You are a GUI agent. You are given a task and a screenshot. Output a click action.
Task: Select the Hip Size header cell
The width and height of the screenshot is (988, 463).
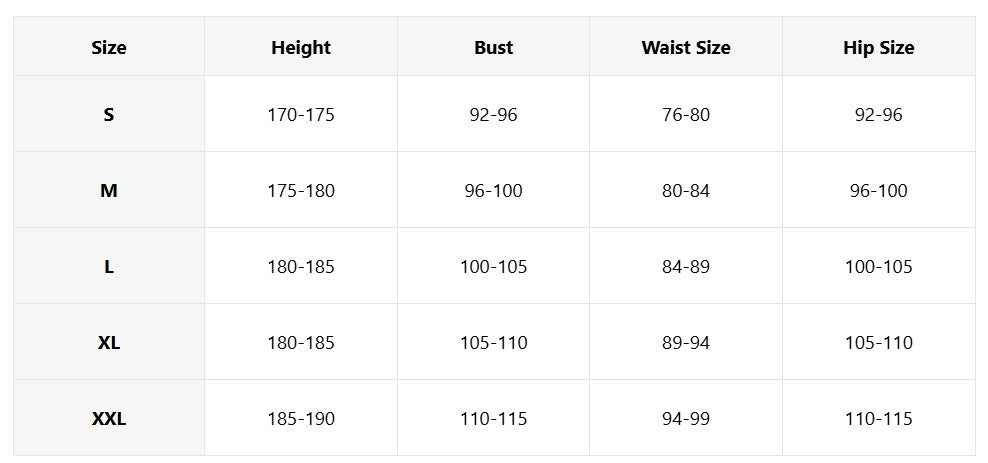click(x=879, y=47)
